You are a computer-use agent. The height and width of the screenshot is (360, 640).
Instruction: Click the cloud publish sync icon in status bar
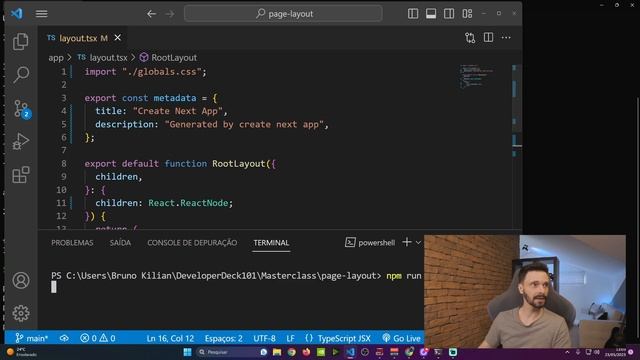pos(64,338)
